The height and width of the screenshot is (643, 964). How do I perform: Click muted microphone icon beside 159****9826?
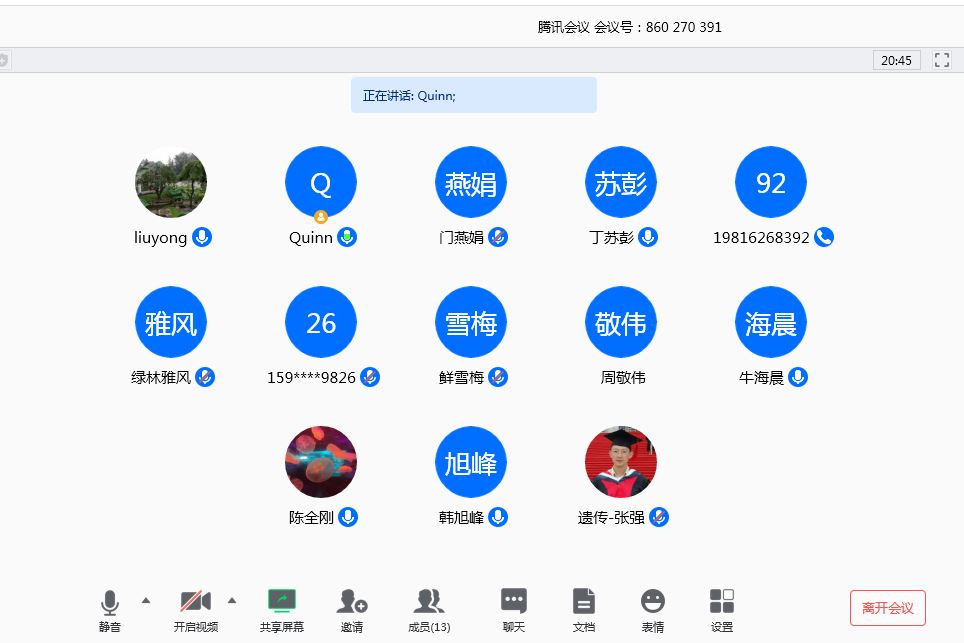pos(370,377)
